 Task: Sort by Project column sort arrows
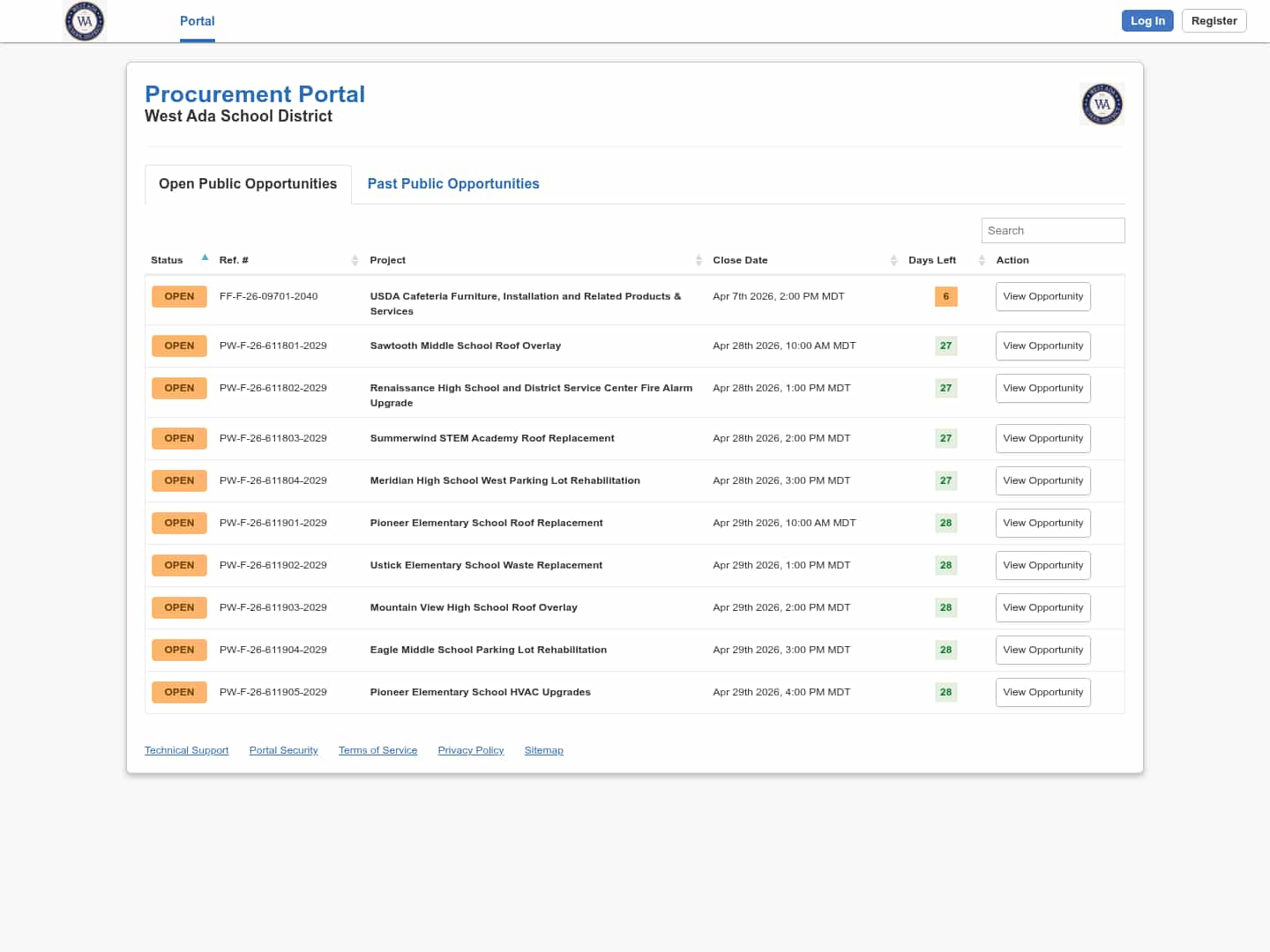point(698,260)
